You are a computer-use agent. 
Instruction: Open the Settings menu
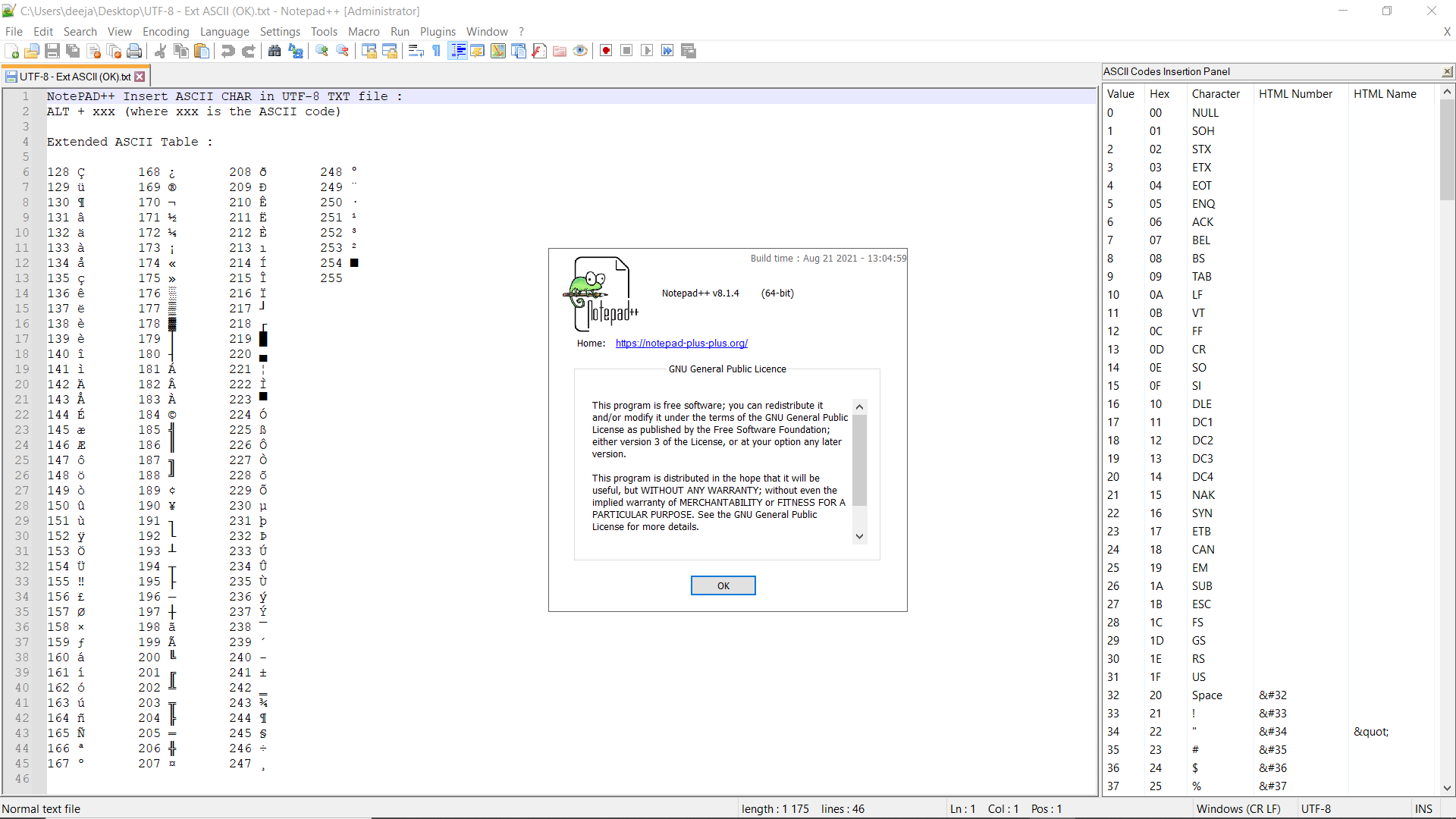280,31
